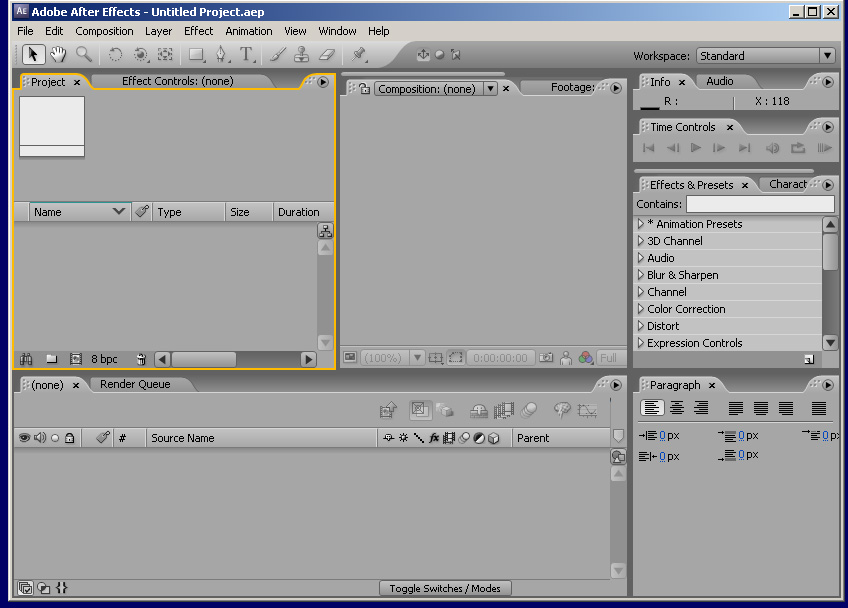848x608 pixels.
Task: Select the Zoom magnifier tool
Action: point(84,54)
